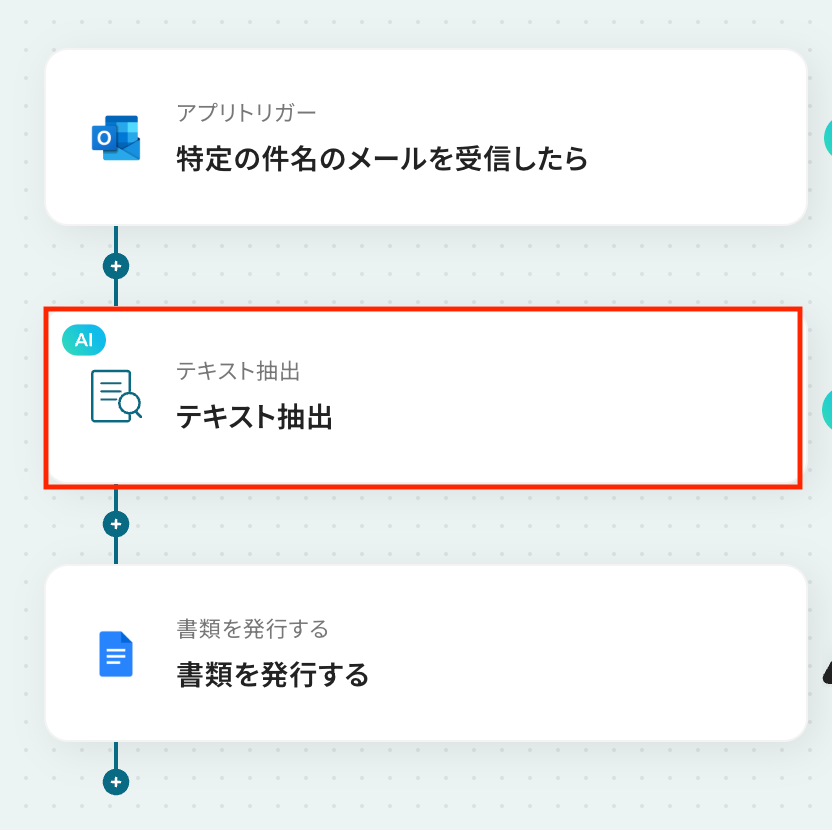The height and width of the screenshot is (830, 832).
Task: Click teal status circle beside テキスト抽出 card
Action: tap(828, 410)
